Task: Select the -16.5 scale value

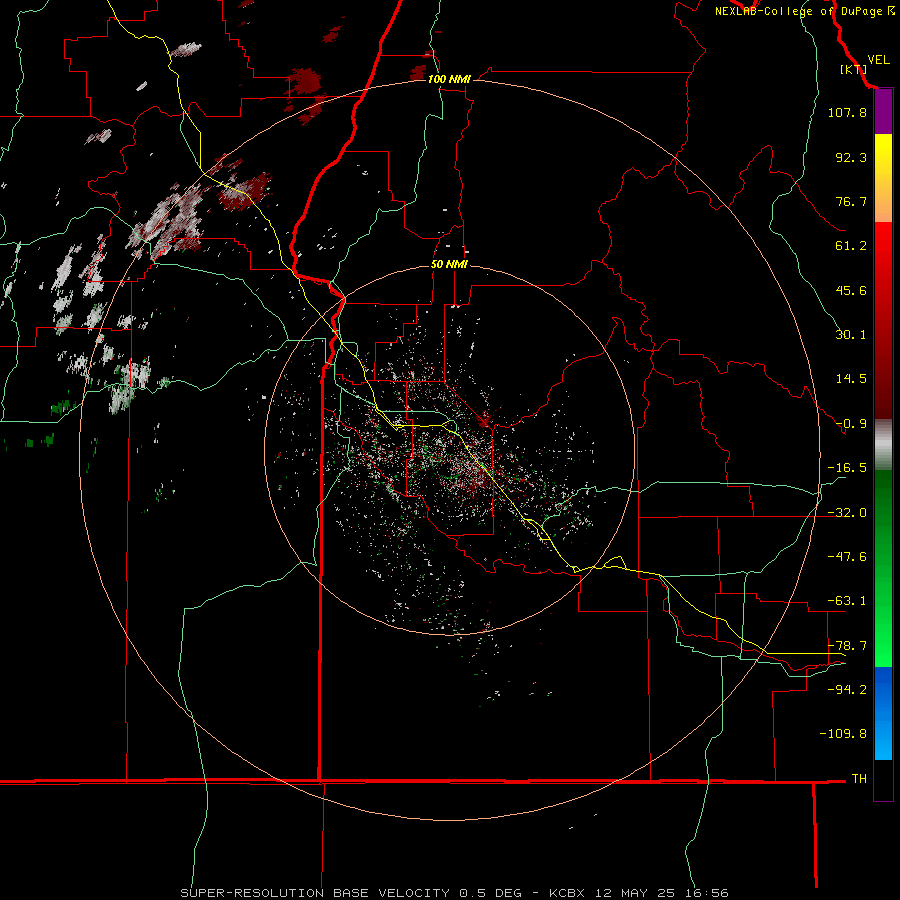Action: point(847,468)
